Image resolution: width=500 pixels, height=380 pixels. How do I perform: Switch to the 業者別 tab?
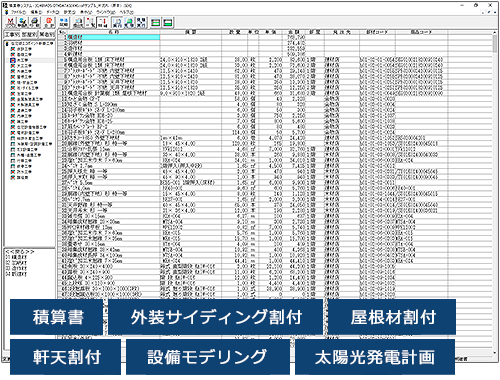coord(47,34)
